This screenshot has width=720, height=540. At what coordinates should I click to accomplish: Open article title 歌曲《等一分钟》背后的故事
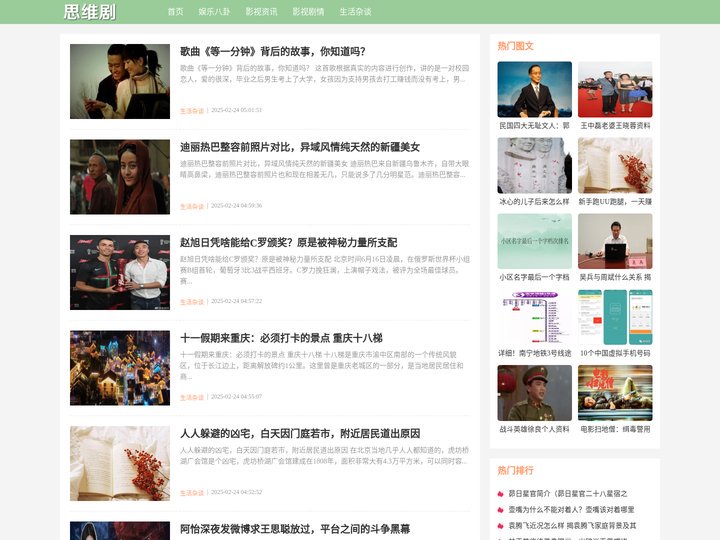pyautogui.click(x=273, y=51)
